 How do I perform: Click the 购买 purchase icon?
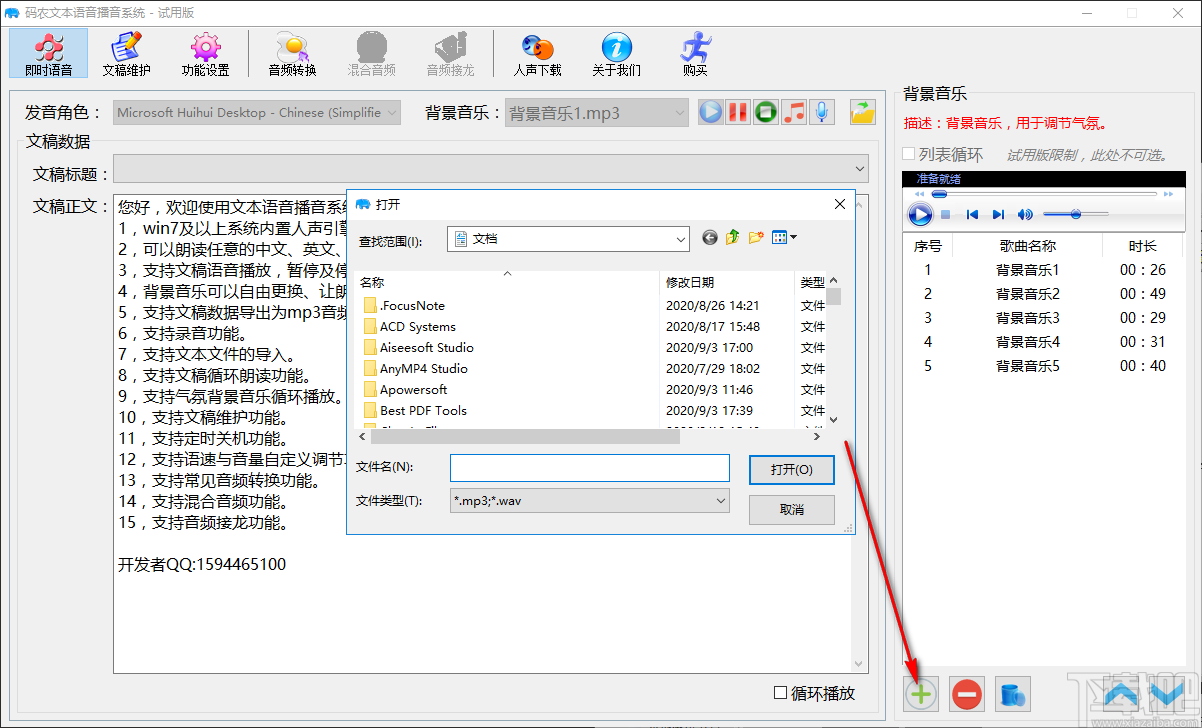(695, 53)
